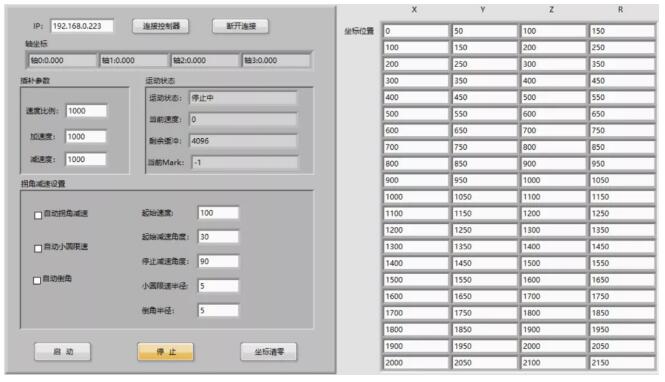Select Y column cell with value 750
665x382 pixels.
click(484, 147)
